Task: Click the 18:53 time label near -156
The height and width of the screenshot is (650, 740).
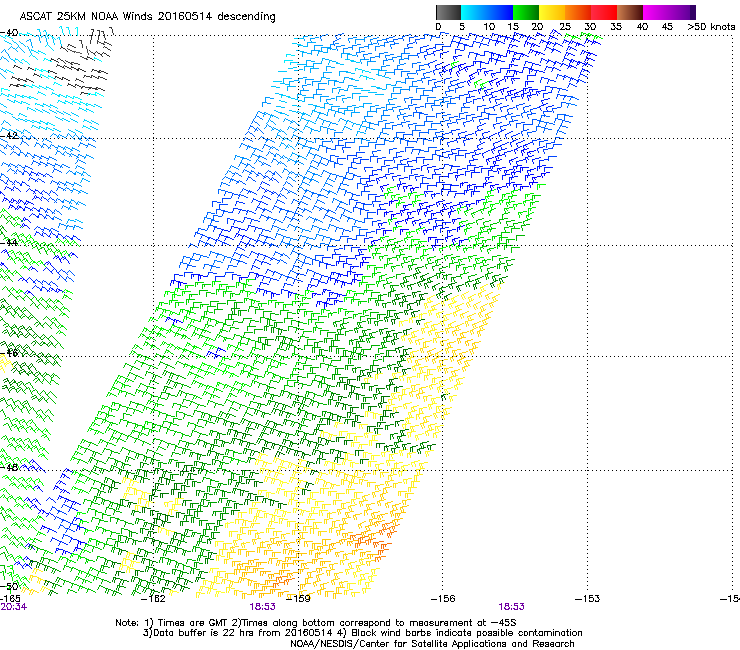Action: (512, 607)
